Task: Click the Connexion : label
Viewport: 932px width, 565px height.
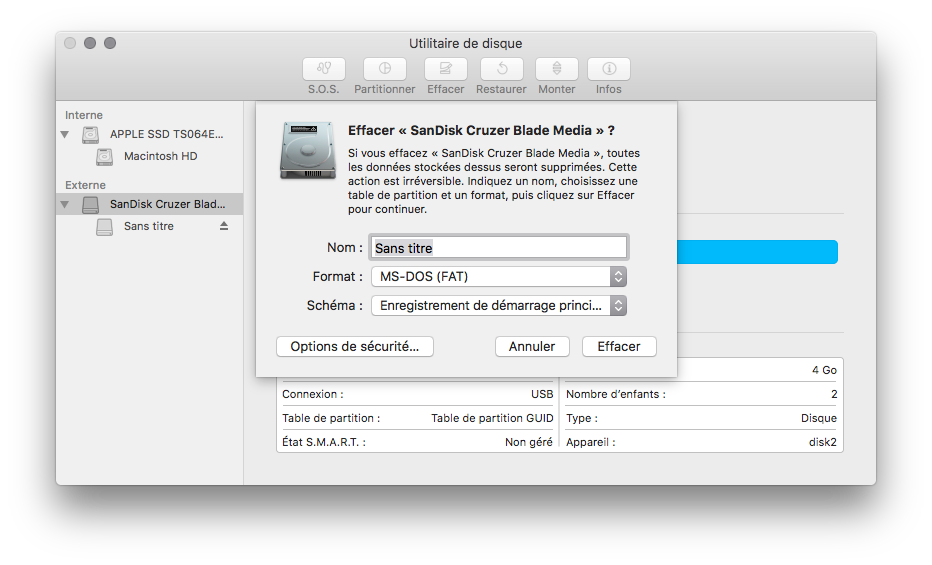Action: (x=313, y=394)
